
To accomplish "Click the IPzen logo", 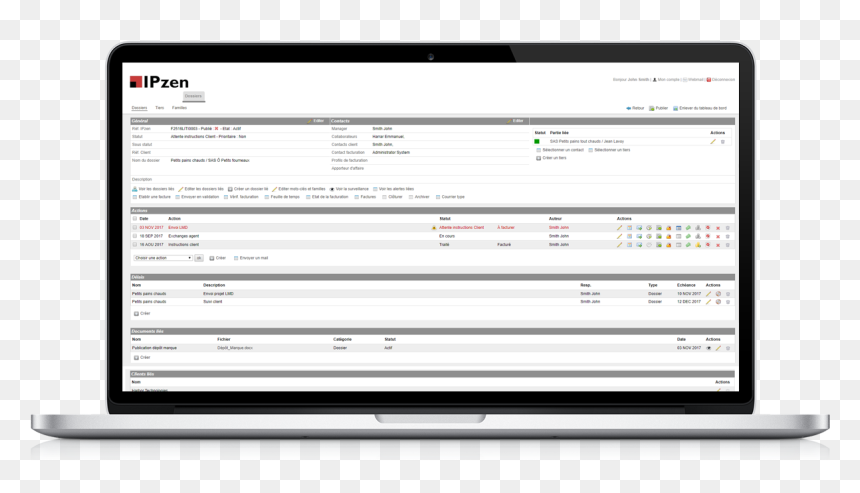I will point(159,82).
